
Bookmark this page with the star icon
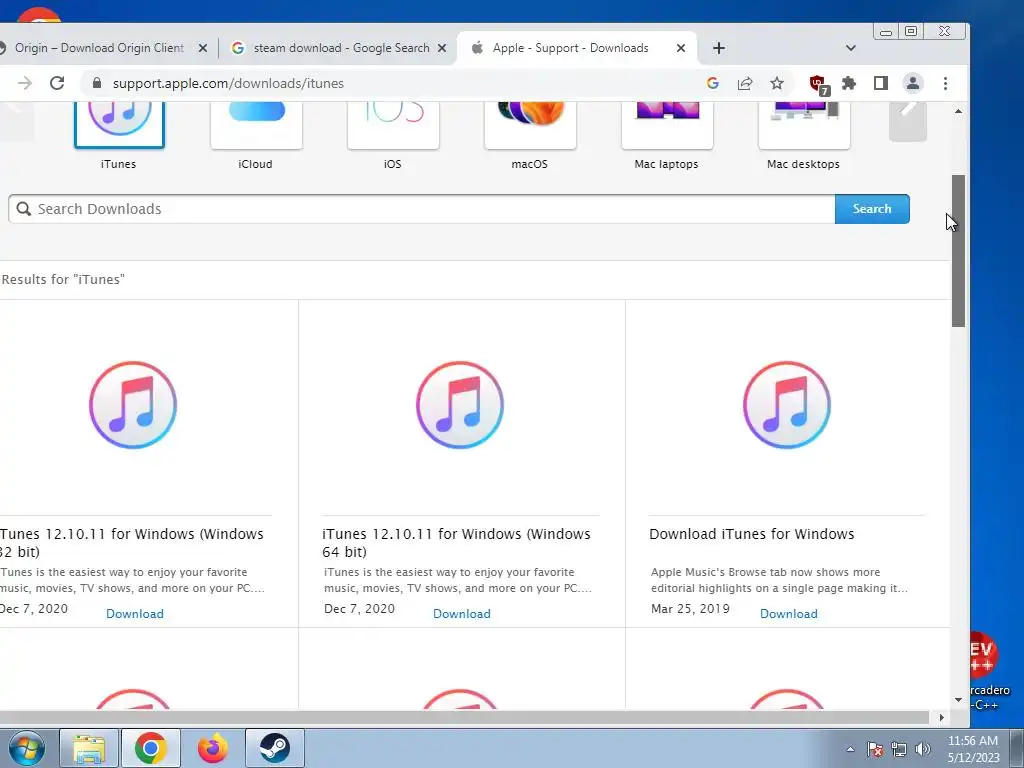pyautogui.click(x=776, y=83)
